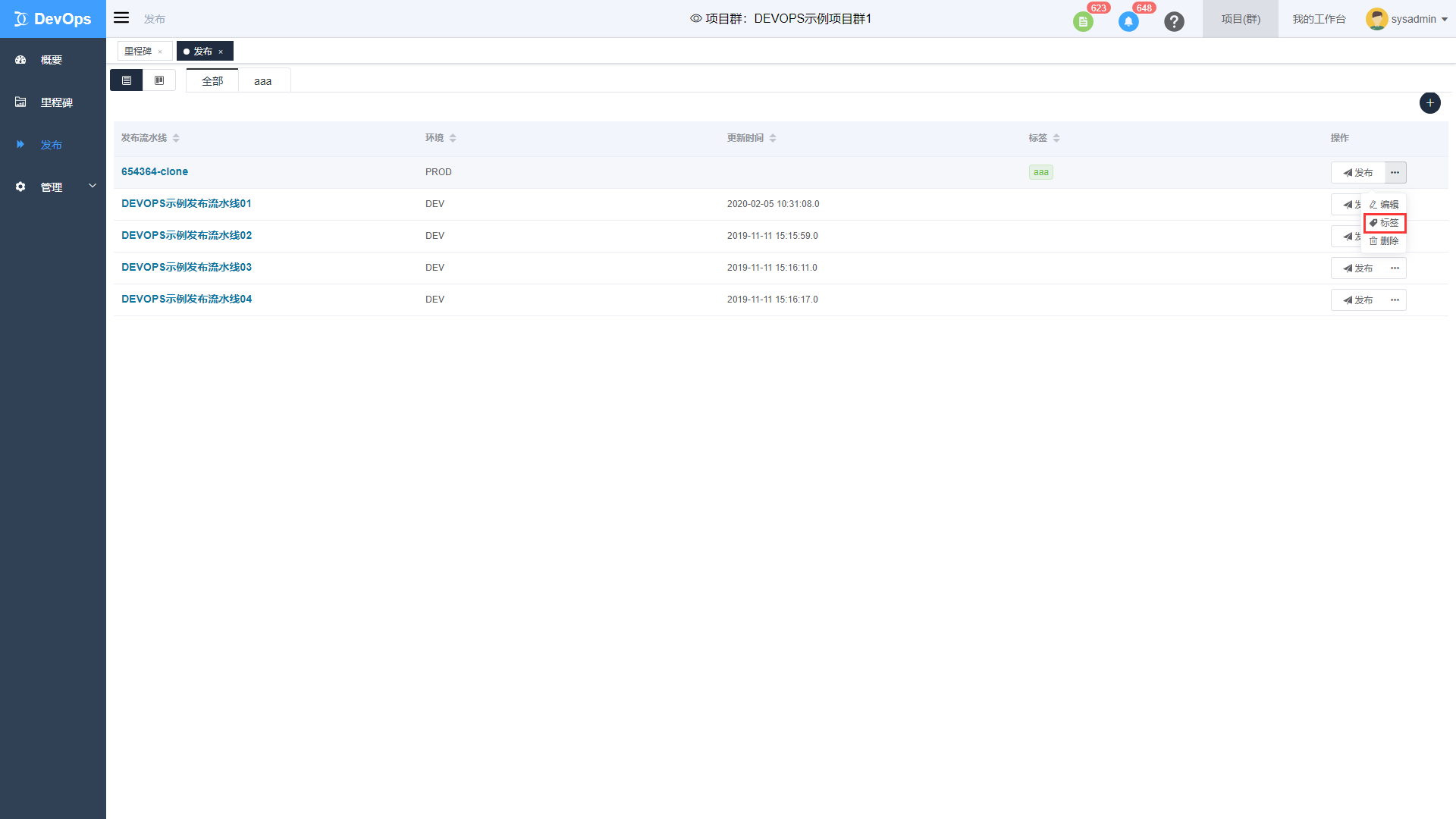
Task: Close the 发布 tab
Action: pos(221,52)
